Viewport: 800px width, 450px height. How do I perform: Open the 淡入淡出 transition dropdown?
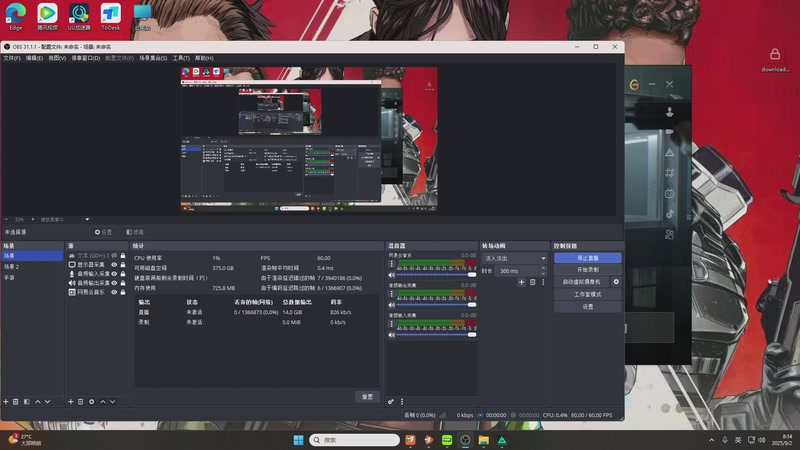[514, 258]
